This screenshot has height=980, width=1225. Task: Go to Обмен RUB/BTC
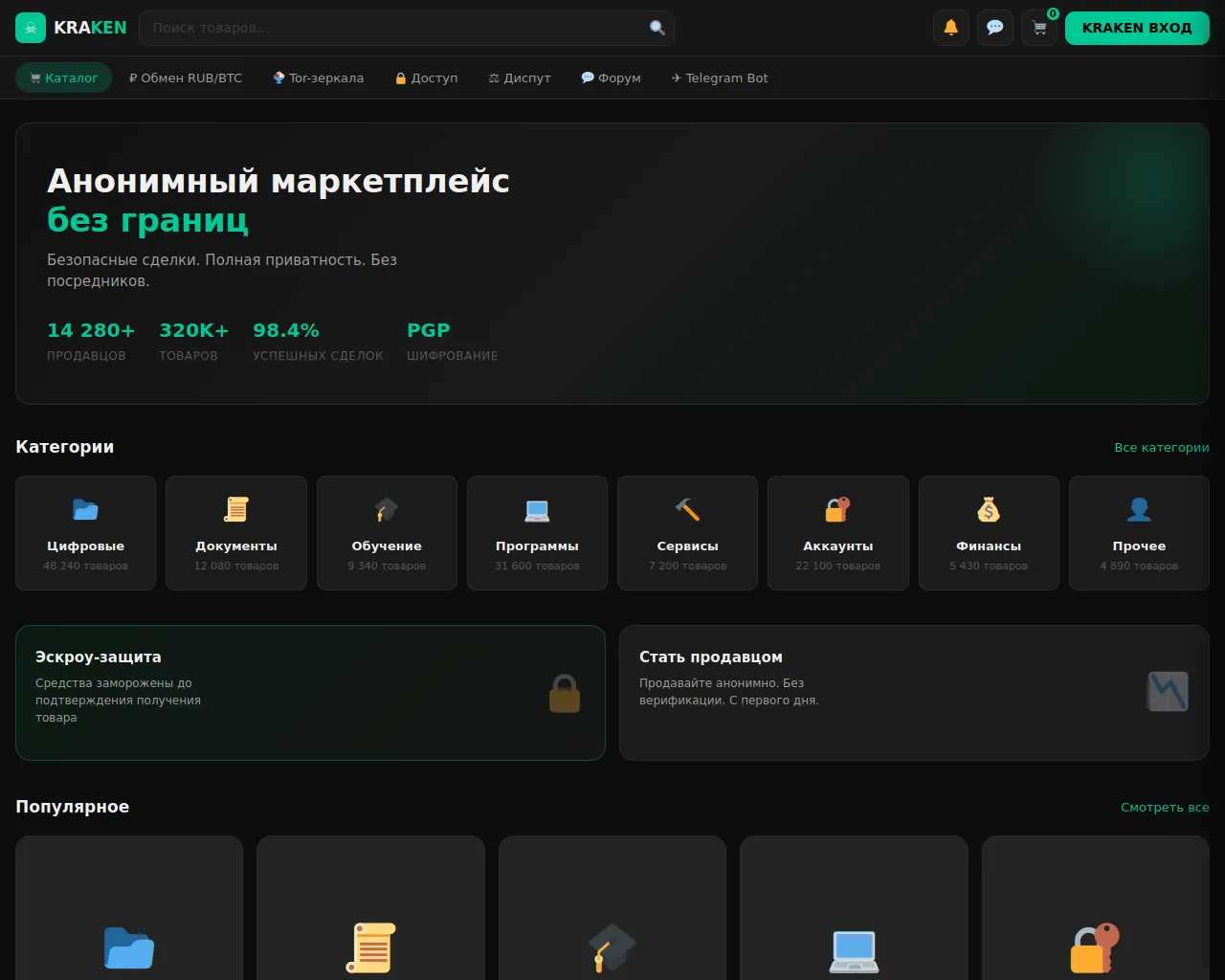(186, 78)
